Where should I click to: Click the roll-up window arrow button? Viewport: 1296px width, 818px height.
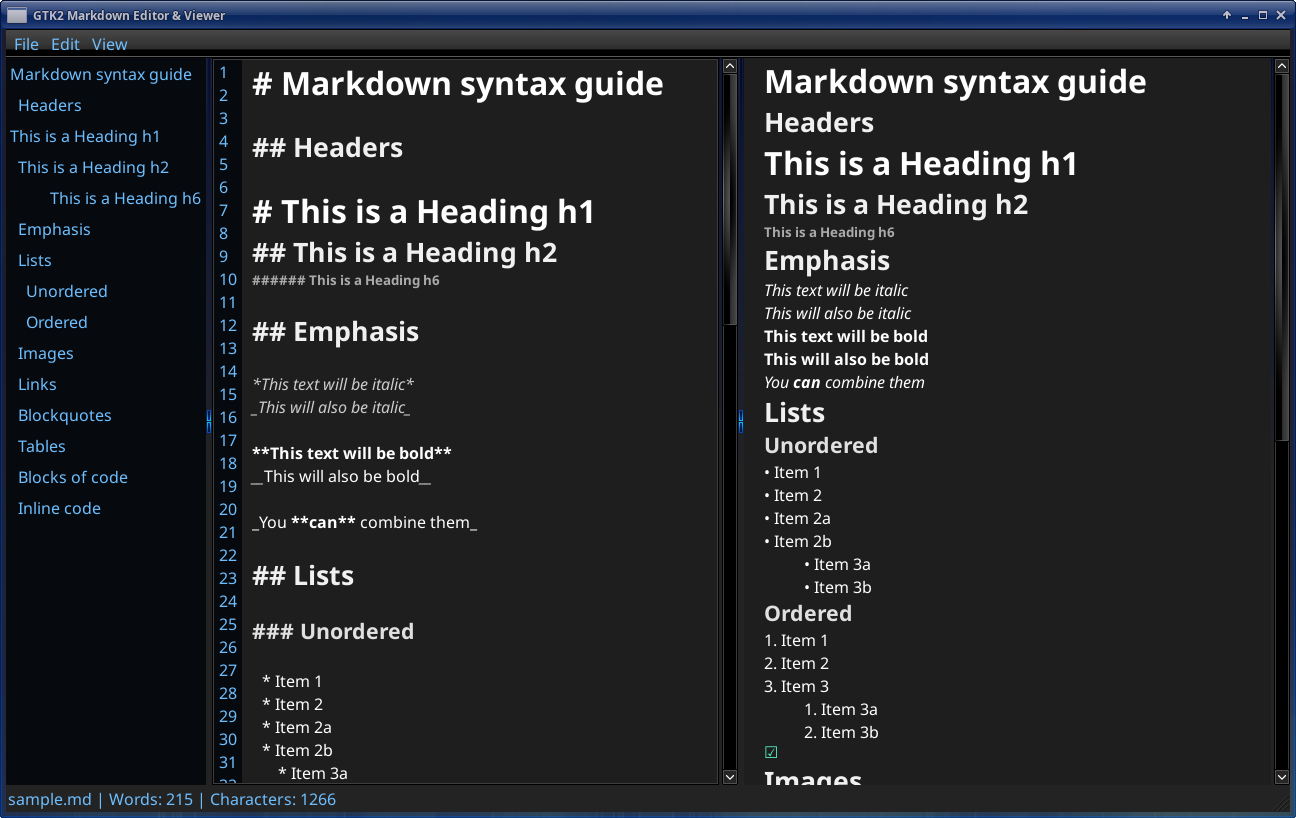click(1227, 15)
